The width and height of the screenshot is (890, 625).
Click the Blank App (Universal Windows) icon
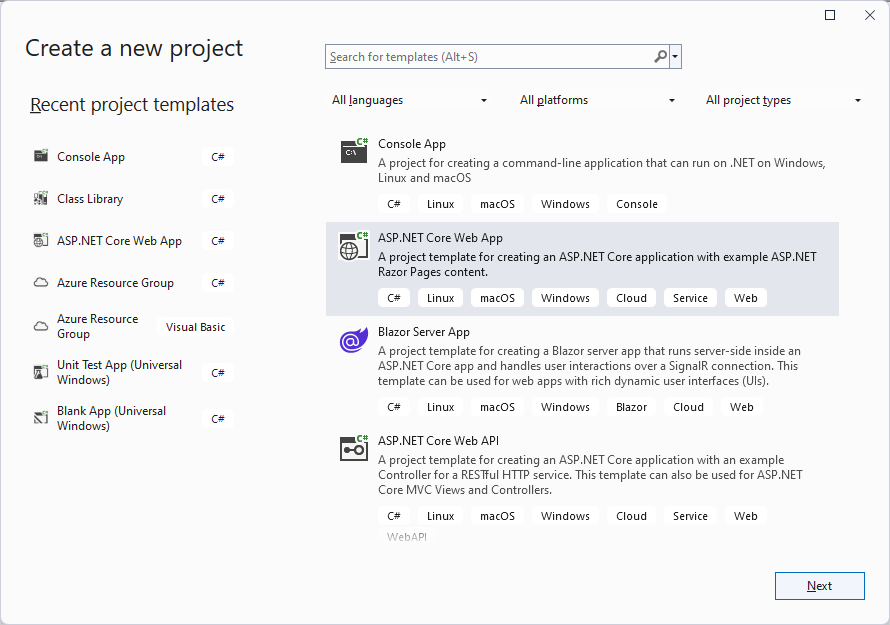[x=41, y=417]
